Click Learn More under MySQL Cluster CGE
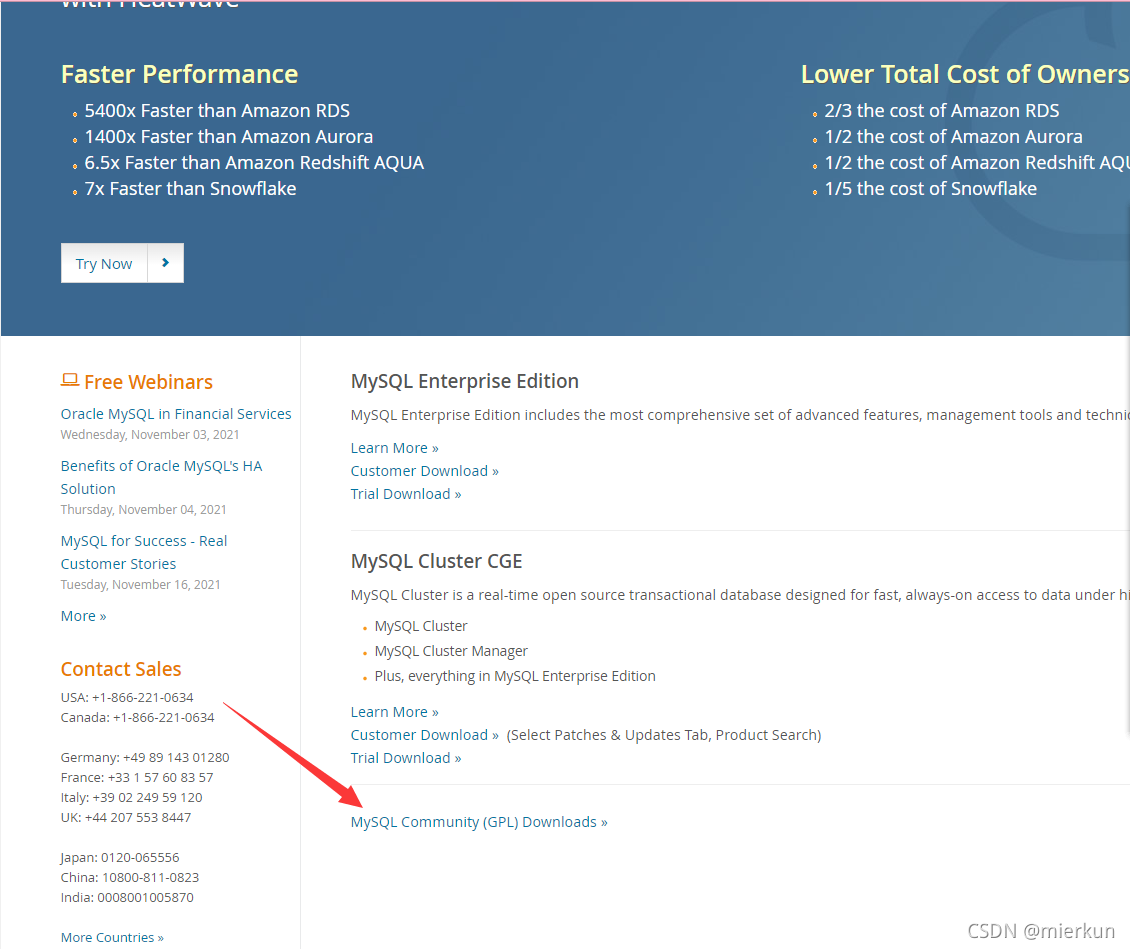Screen dimensions: 1130x949 (x=394, y=712)
